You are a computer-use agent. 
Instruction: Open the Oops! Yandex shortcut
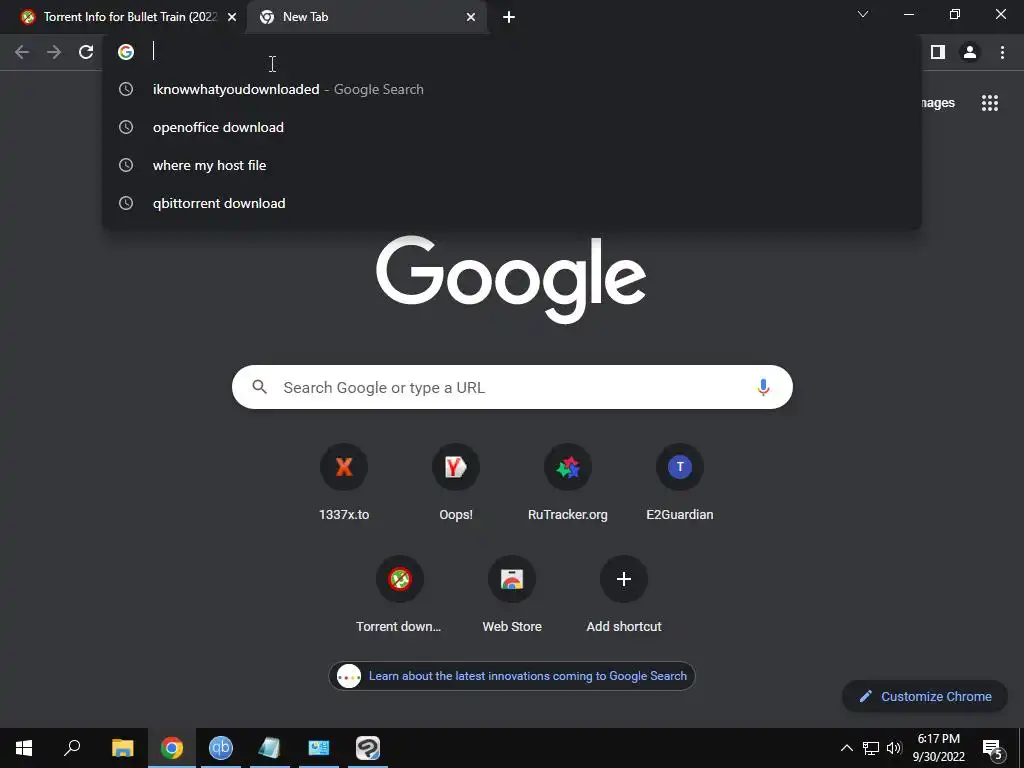point(456,482)
